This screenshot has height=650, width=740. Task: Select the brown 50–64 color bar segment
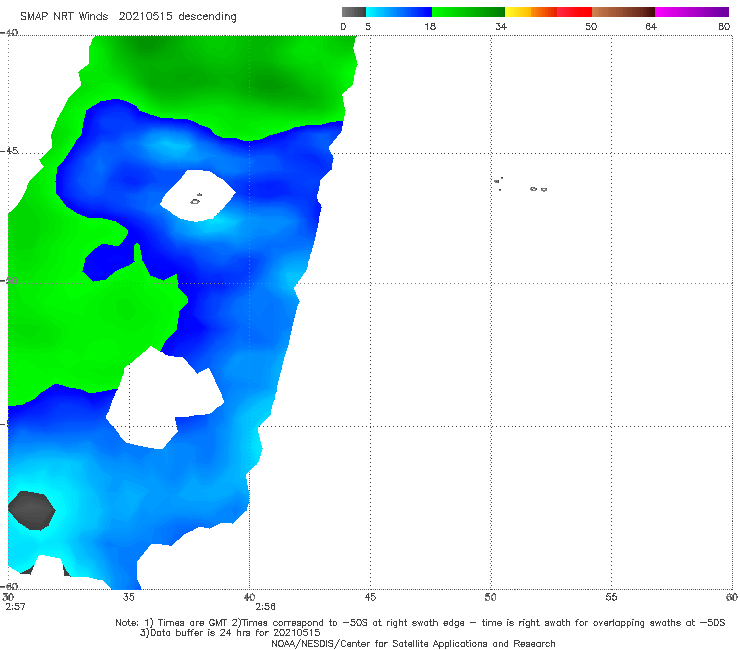(x=623, y=12)
